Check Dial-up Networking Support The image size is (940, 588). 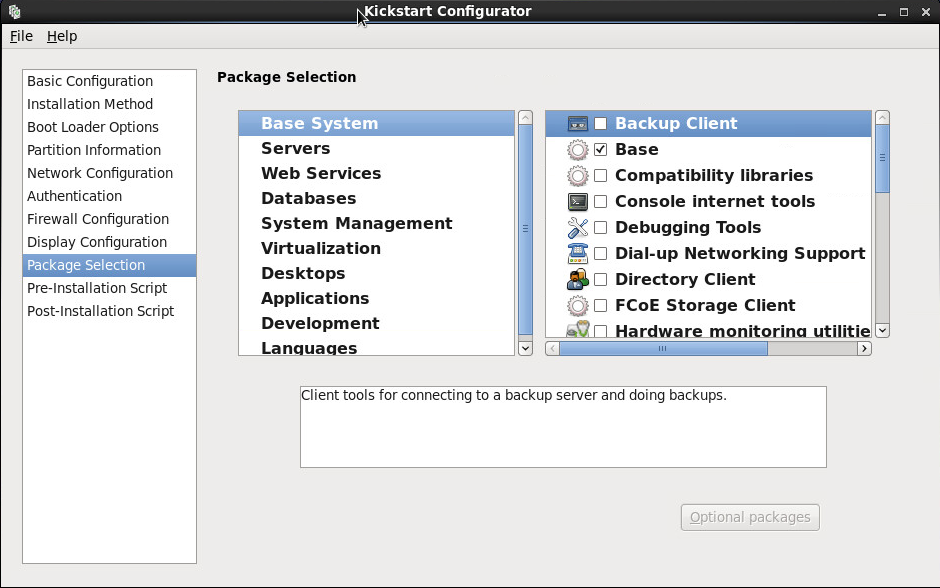coord(600,254)
